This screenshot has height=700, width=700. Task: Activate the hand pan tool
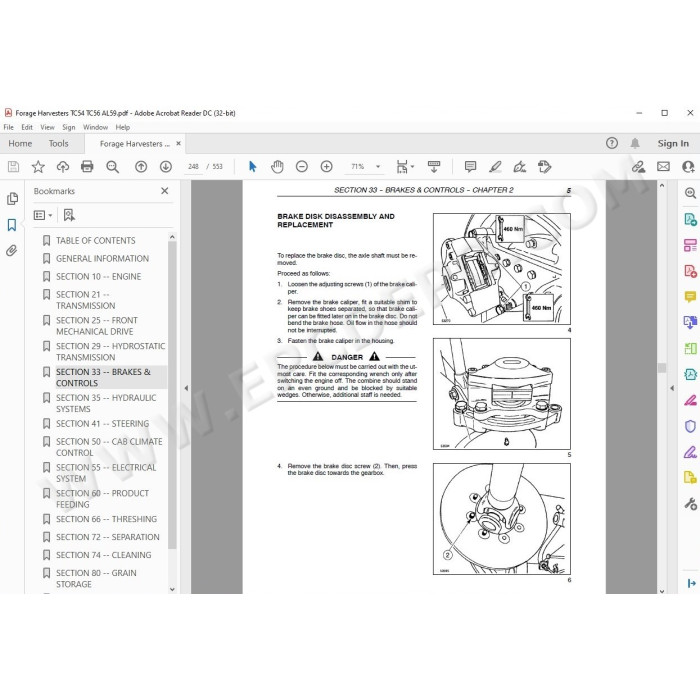277,167
